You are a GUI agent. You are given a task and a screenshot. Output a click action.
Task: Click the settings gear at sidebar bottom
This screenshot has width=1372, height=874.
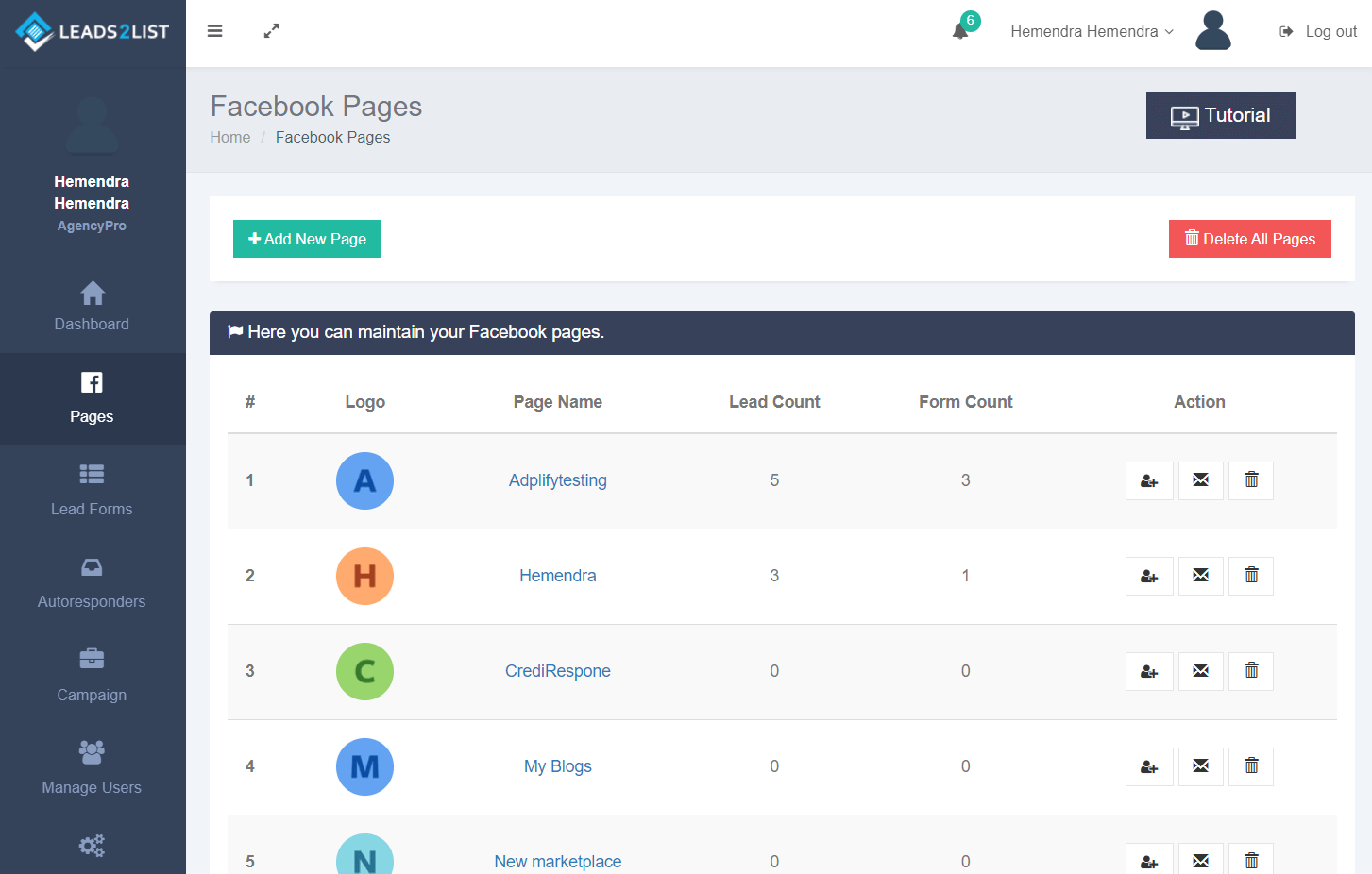(92, 846)
